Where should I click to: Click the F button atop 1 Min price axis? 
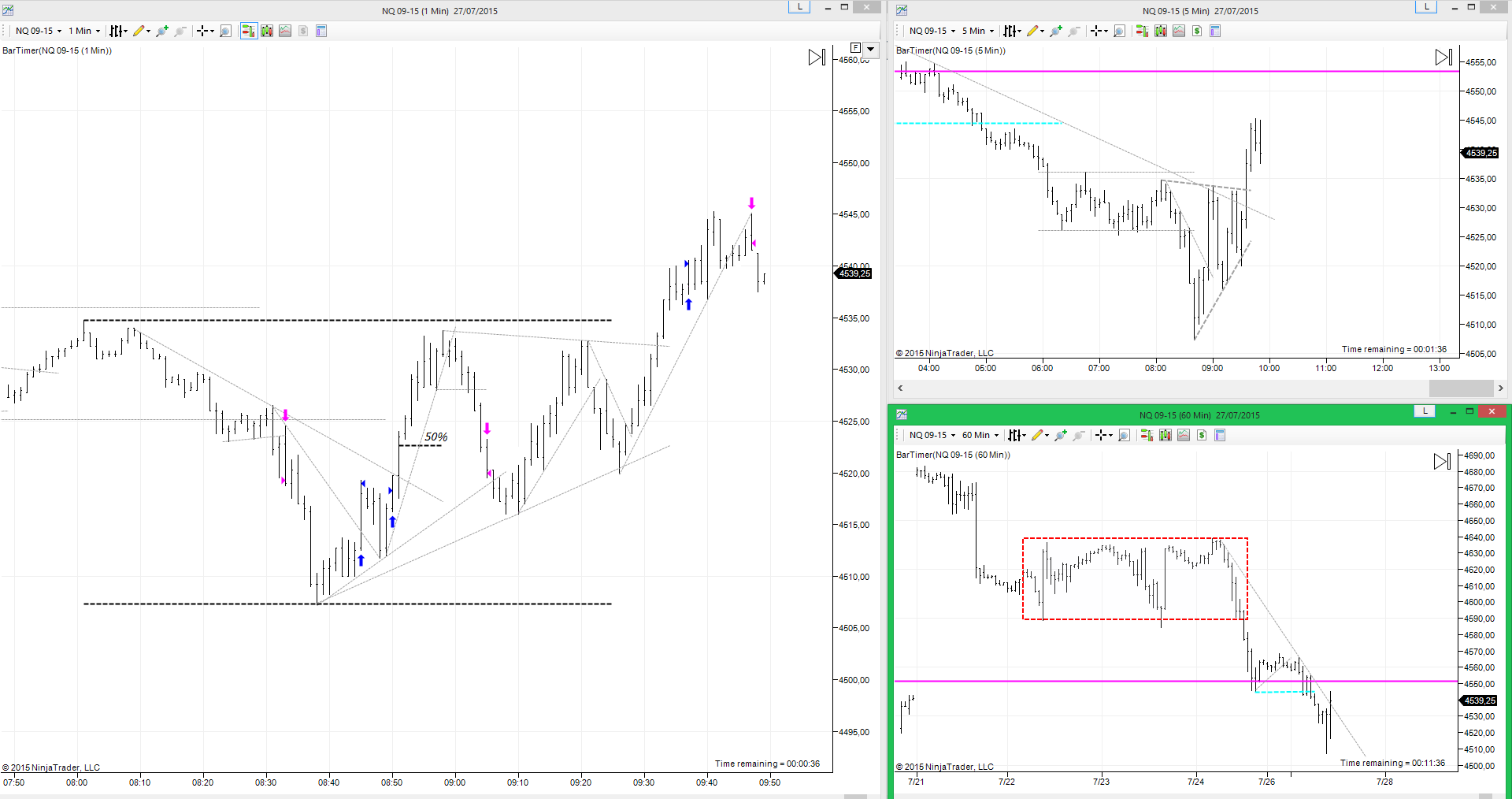click(x=855, y=48)
